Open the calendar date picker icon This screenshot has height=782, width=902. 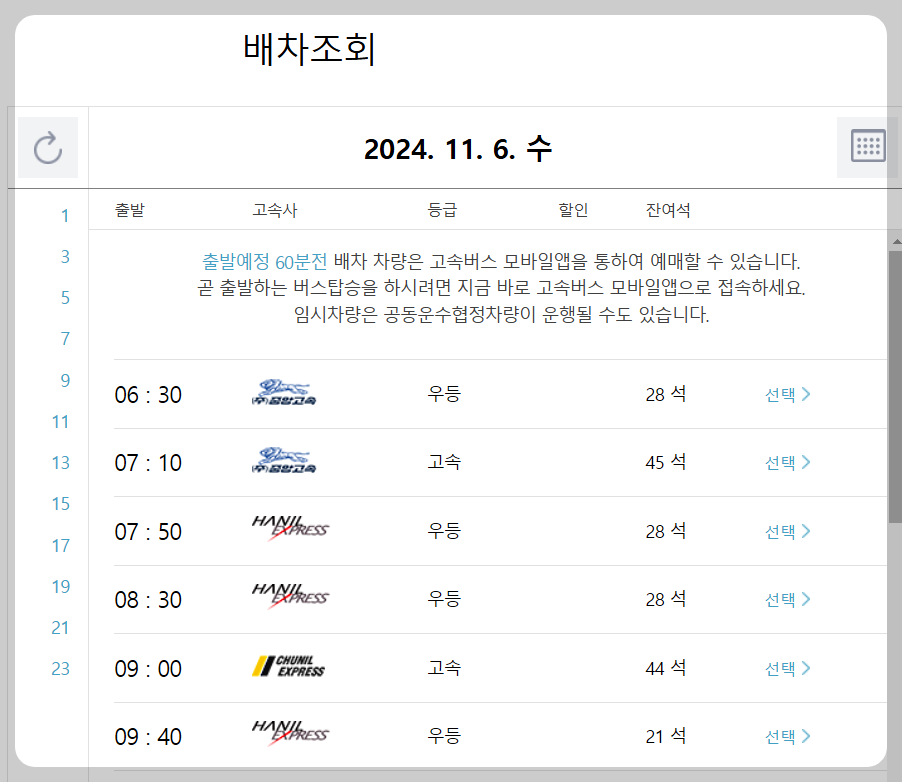click(x=866, y=145)
